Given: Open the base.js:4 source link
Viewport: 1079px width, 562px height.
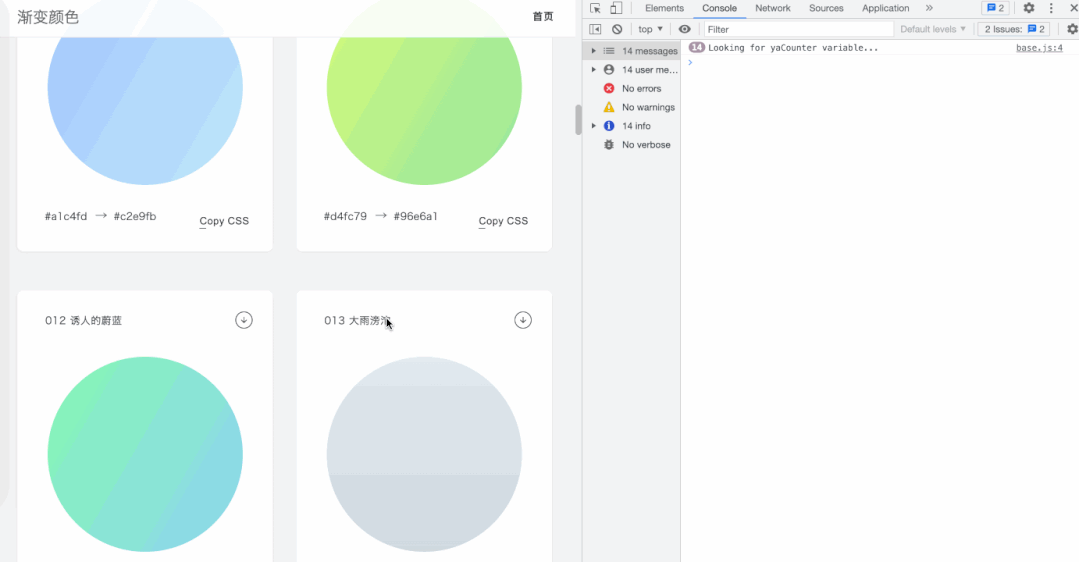Looking at the screenshot, I should [x=1039, y=47].
